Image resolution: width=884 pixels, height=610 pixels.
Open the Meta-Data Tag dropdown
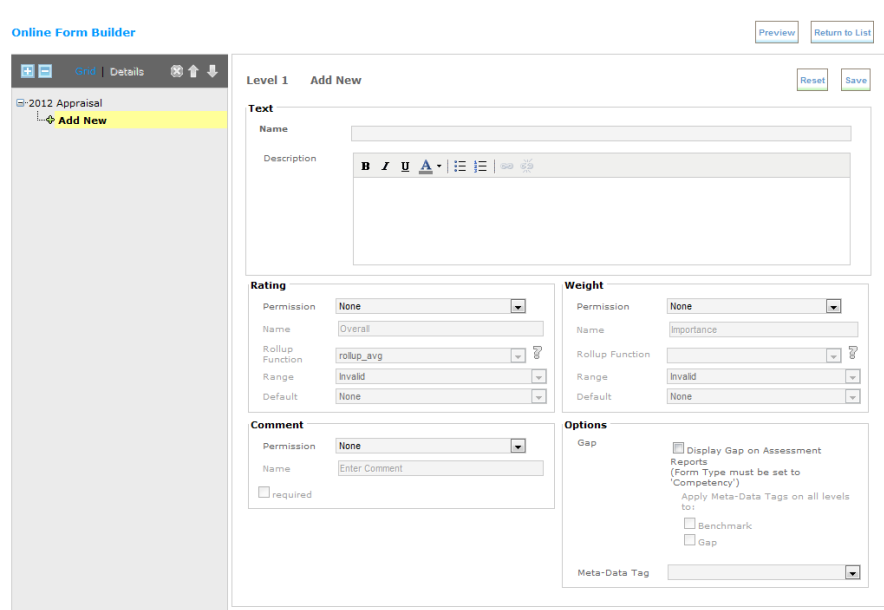(764, 573)
